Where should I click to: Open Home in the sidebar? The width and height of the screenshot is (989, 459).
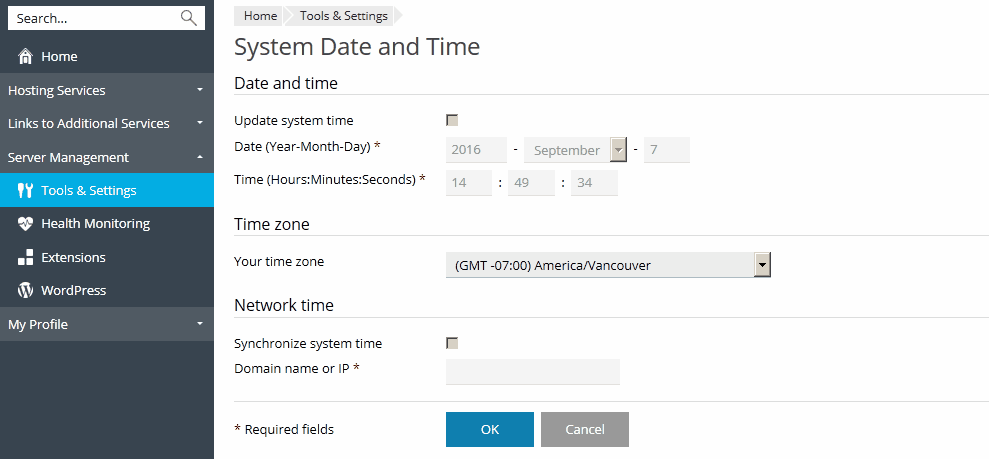pos(107,57)
